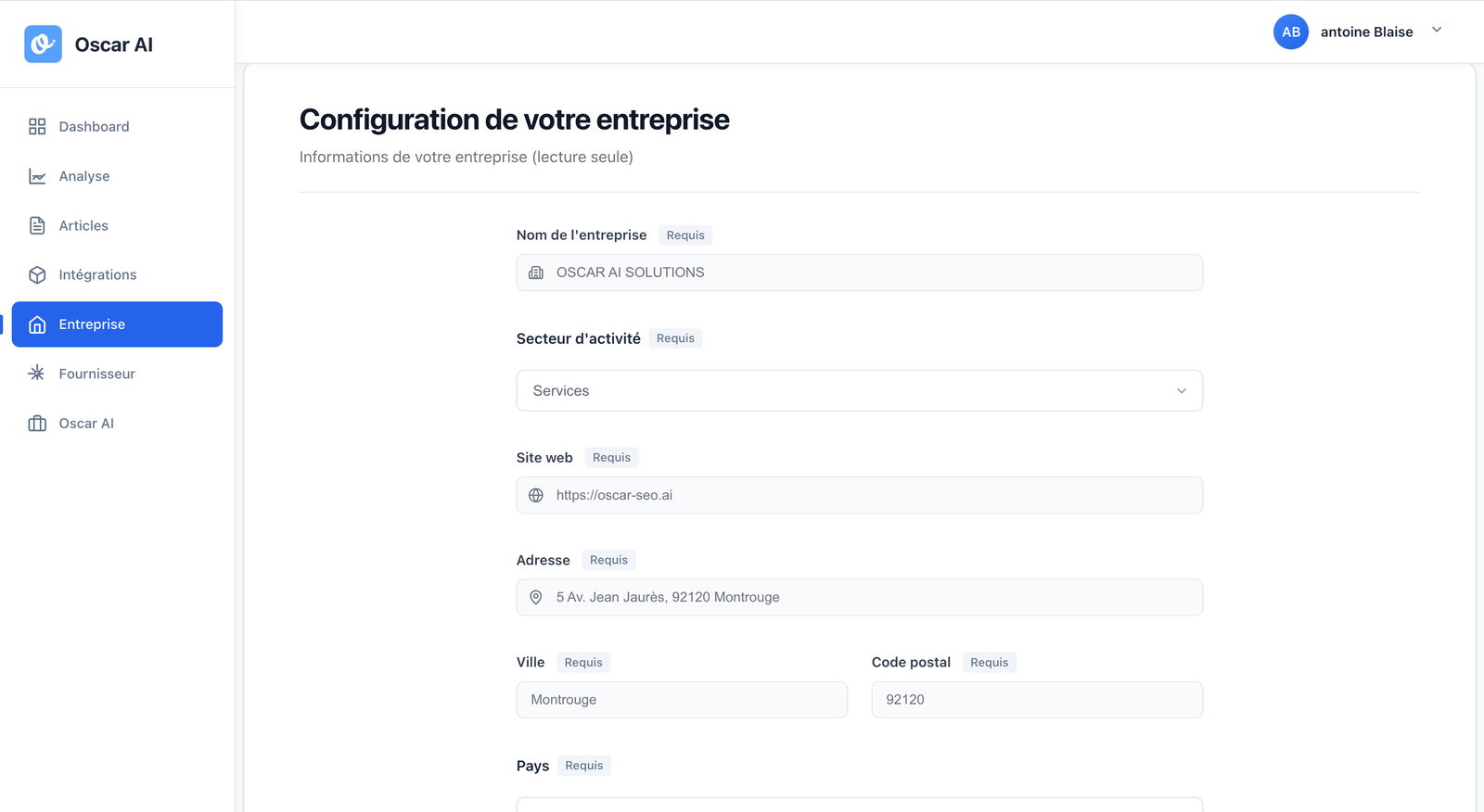Screen dimensions: 1484x812
Task: Open the Analyse section
Action: pyautogui.click(x=84, y=176)
